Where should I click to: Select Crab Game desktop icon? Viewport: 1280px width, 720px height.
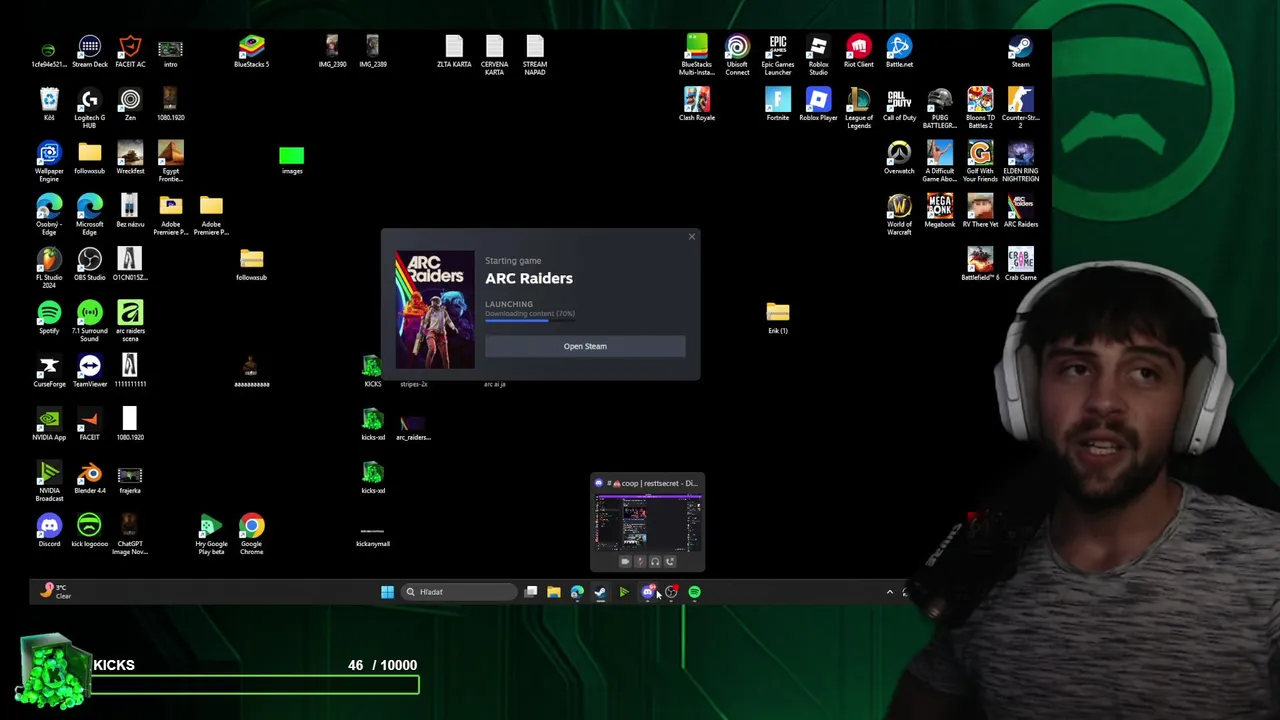(1020, 265)
